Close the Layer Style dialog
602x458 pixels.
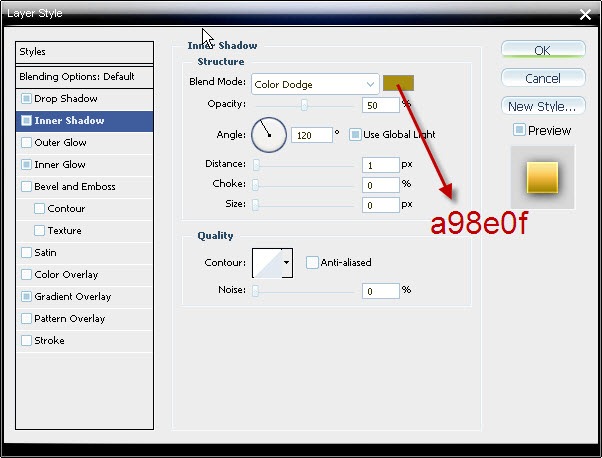tap(585, 15)
